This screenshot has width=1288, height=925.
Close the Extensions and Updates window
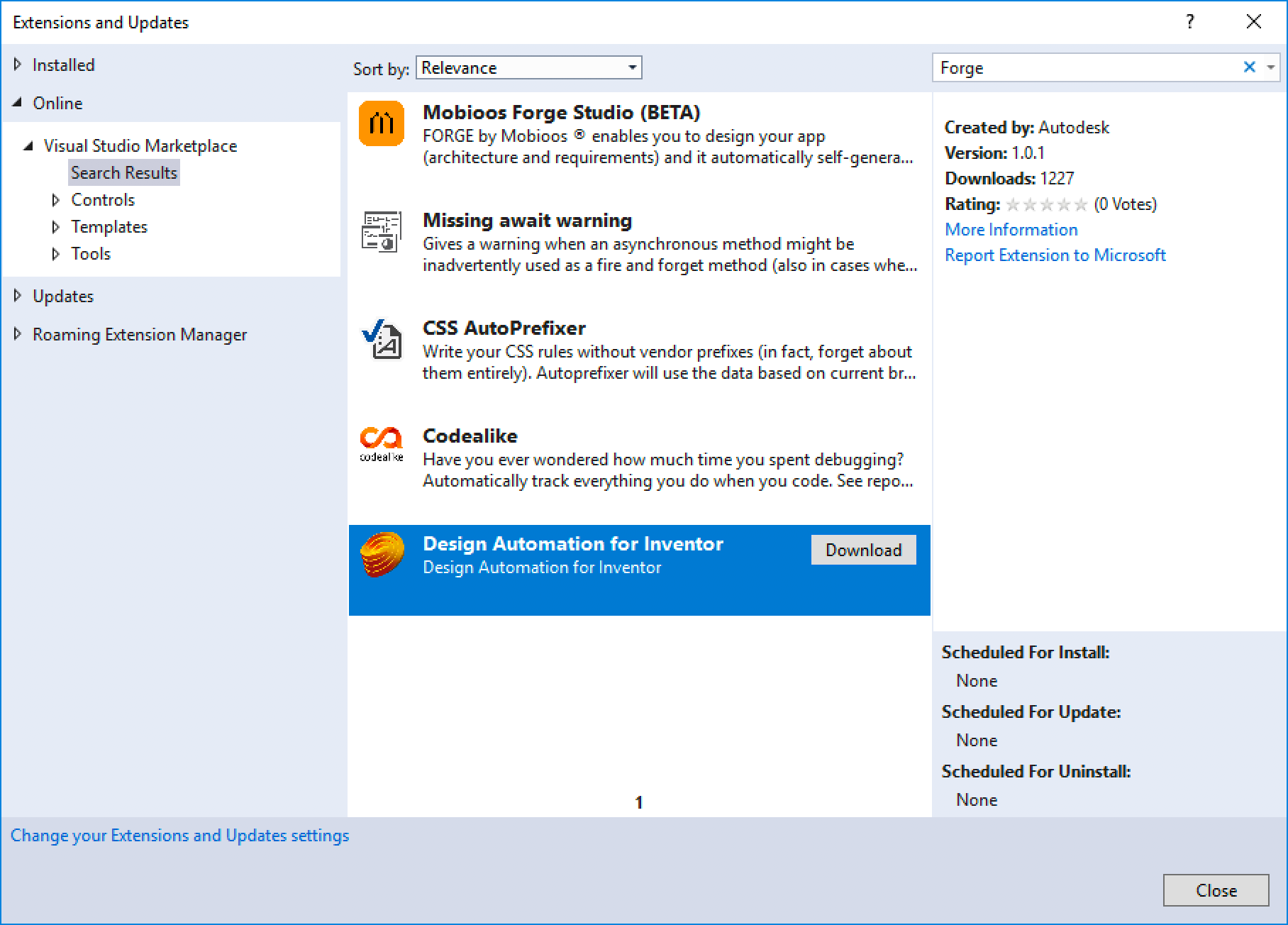pos(1254,22)
